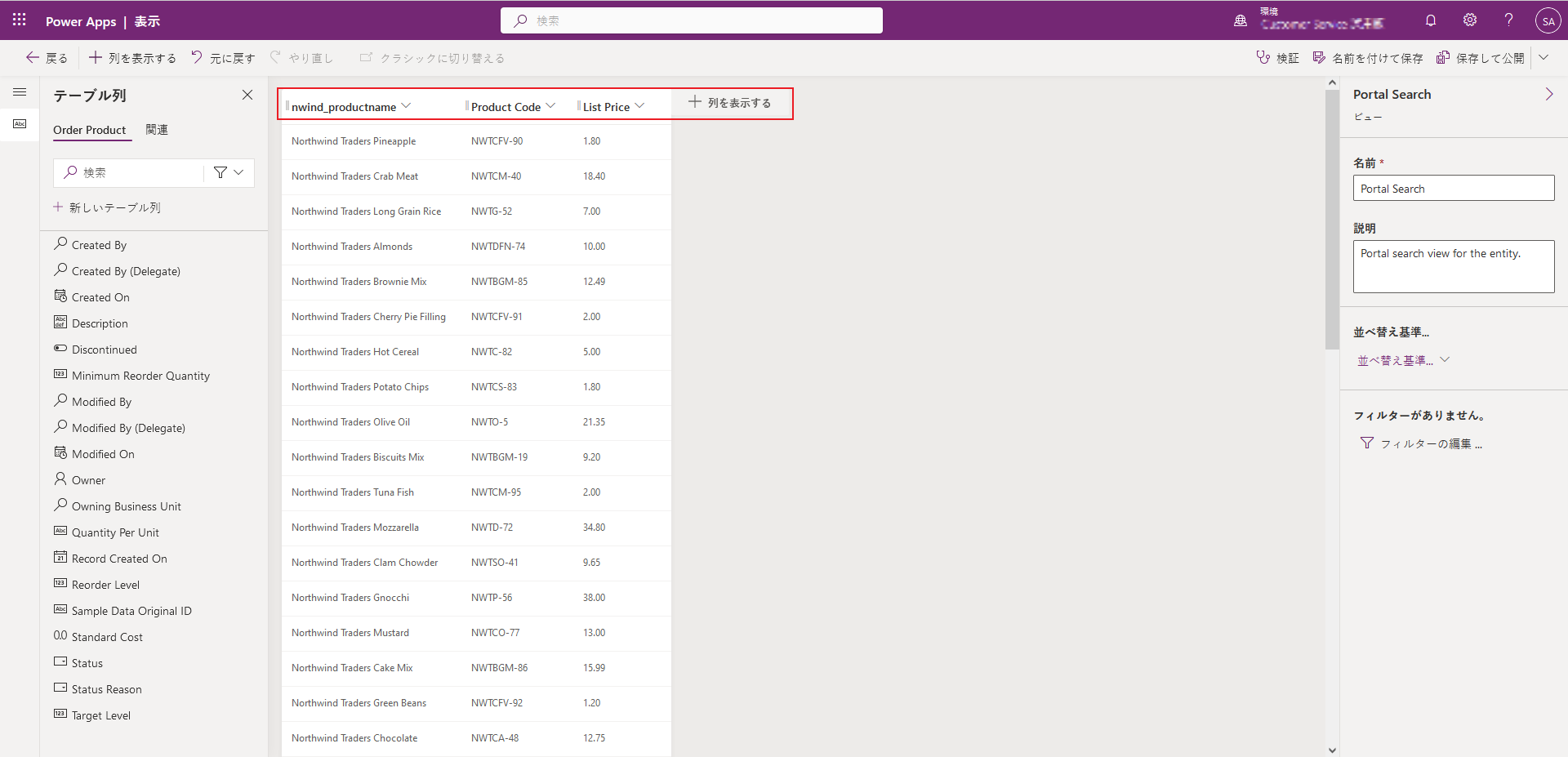Click the 説明 description text box
Image resolution: width=1568 pixels, height=757 pixels.
(1454, 266)
